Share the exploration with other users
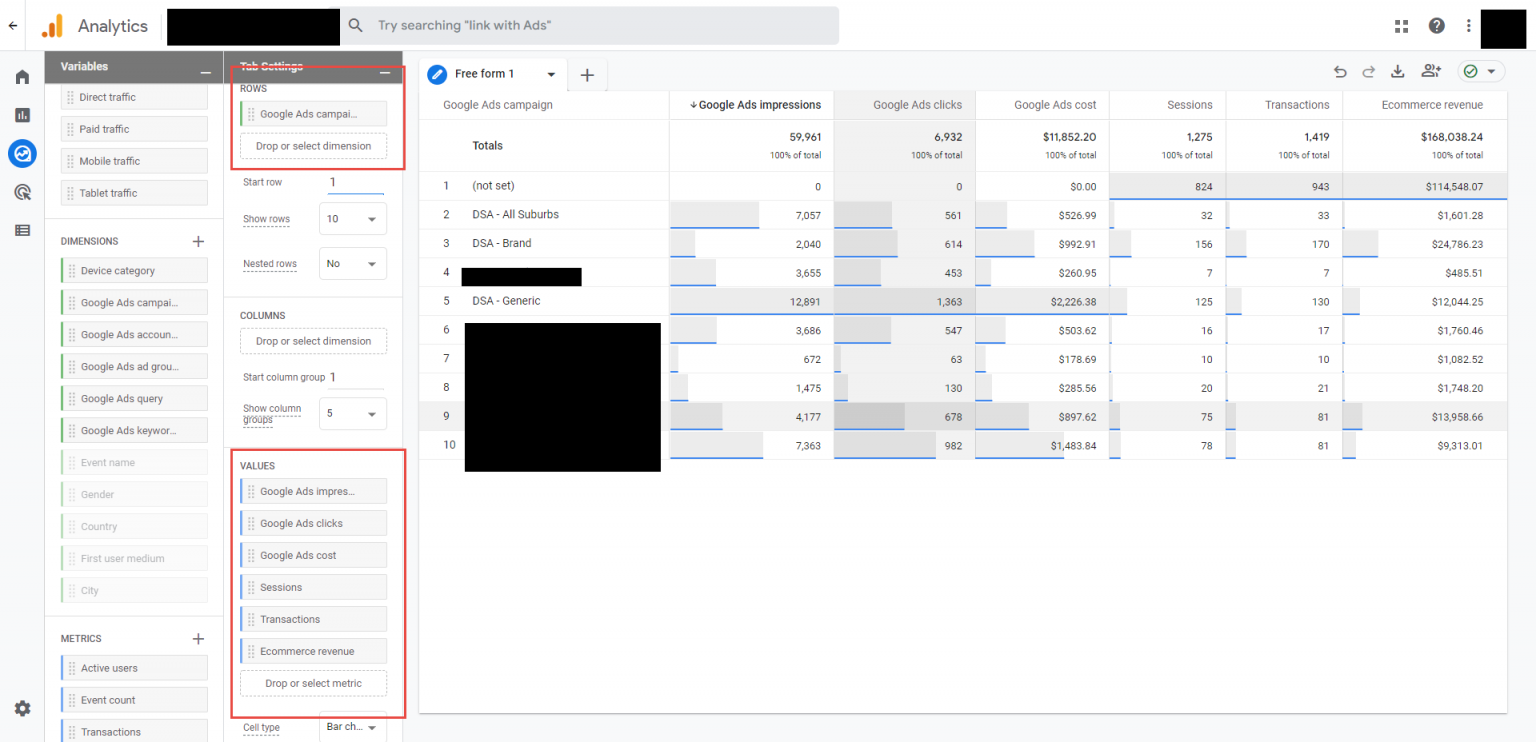The width and height of the screenshot is (1536, 742). [1431, 71]
